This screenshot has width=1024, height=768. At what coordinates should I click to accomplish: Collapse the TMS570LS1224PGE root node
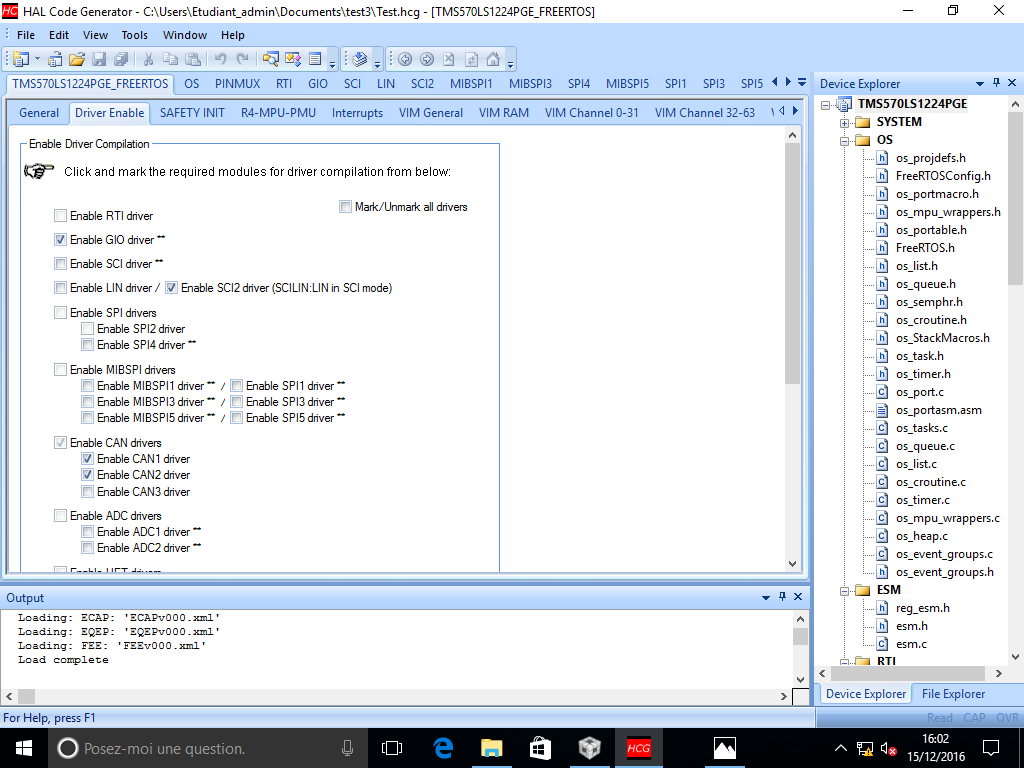coord(826,104)
